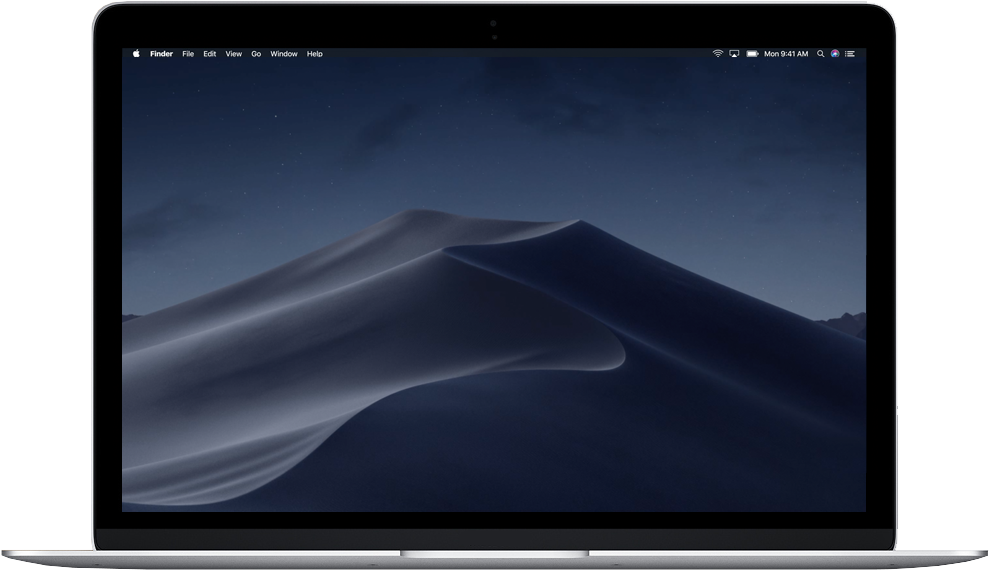Viewport: 989px width, 570px height.
Task: Open the Apple menu
Action: click(x=136, y=54)
